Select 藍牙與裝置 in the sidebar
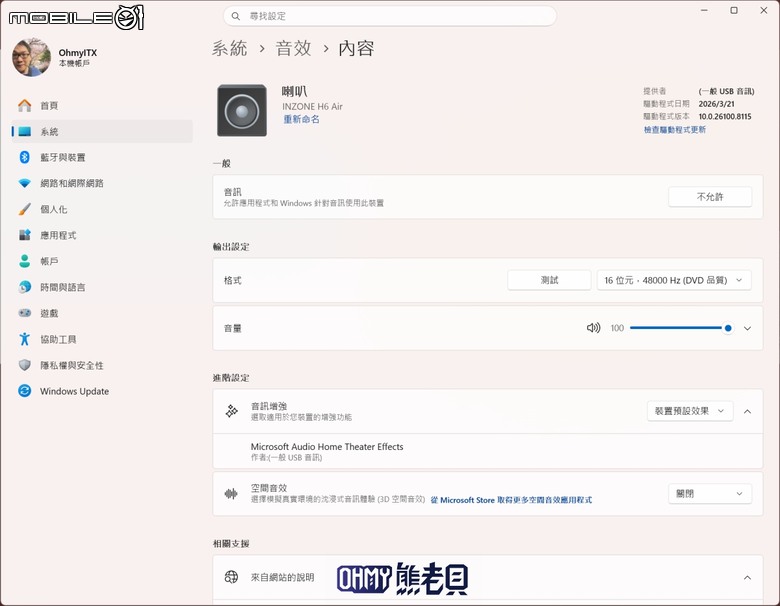 [102, 157]
